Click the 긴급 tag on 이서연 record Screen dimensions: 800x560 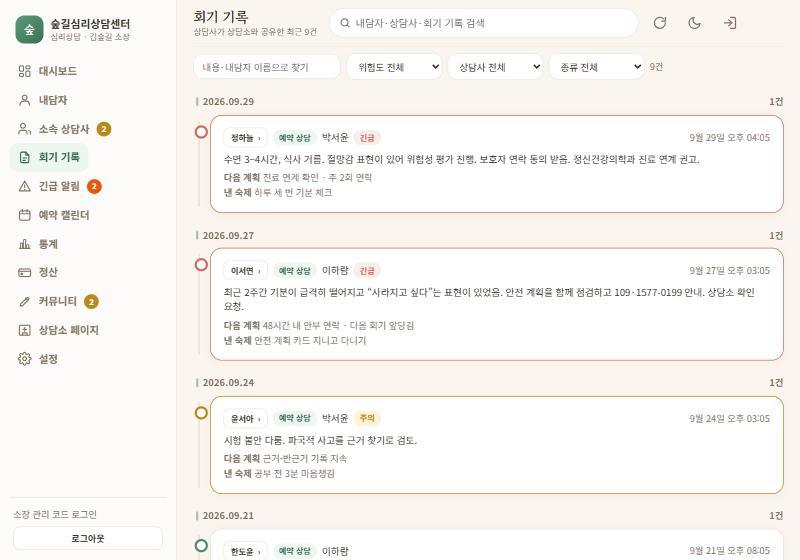pos(367,271)
